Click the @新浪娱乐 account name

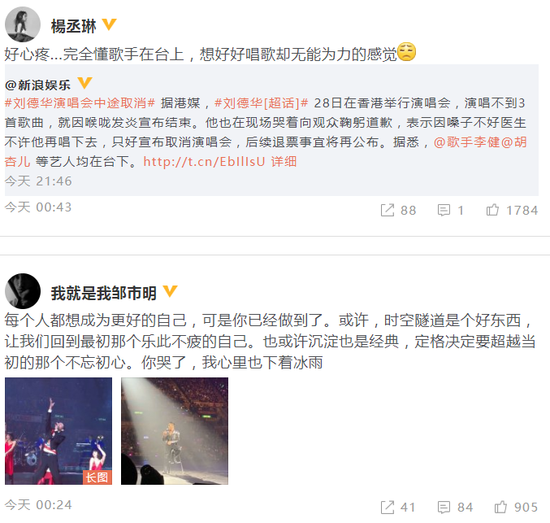38,85
